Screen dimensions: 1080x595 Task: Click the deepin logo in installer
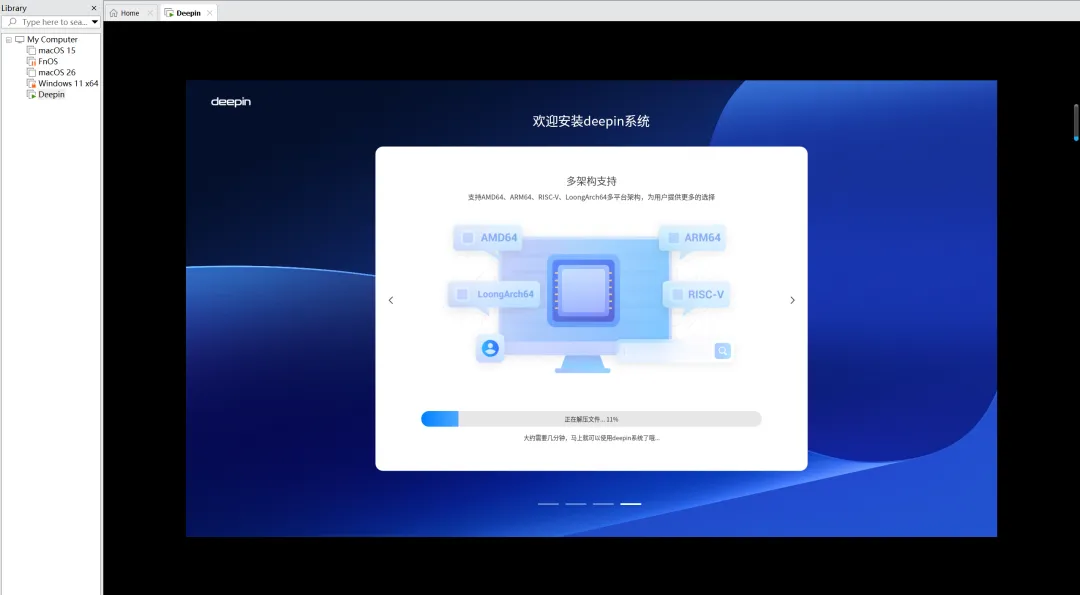click(x=231, y=102)
